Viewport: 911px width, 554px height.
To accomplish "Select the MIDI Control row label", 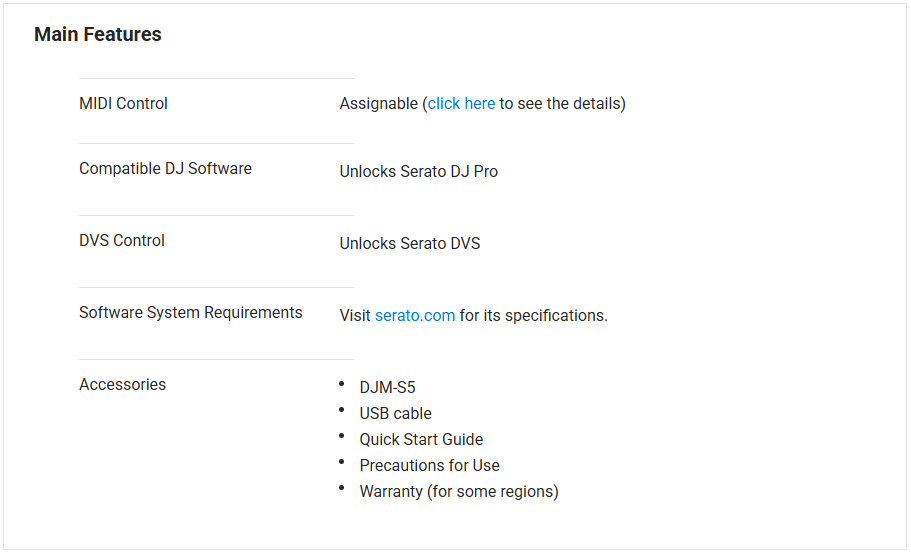I will point(123,104).
